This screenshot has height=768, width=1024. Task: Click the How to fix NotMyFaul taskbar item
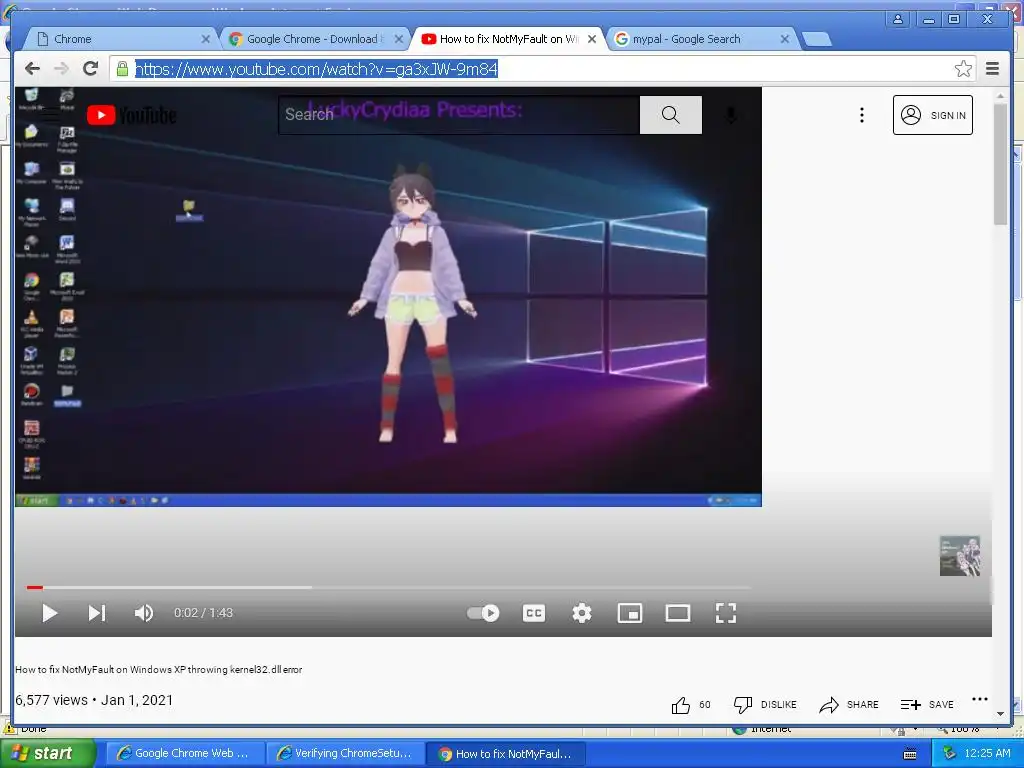coord(506,754)
